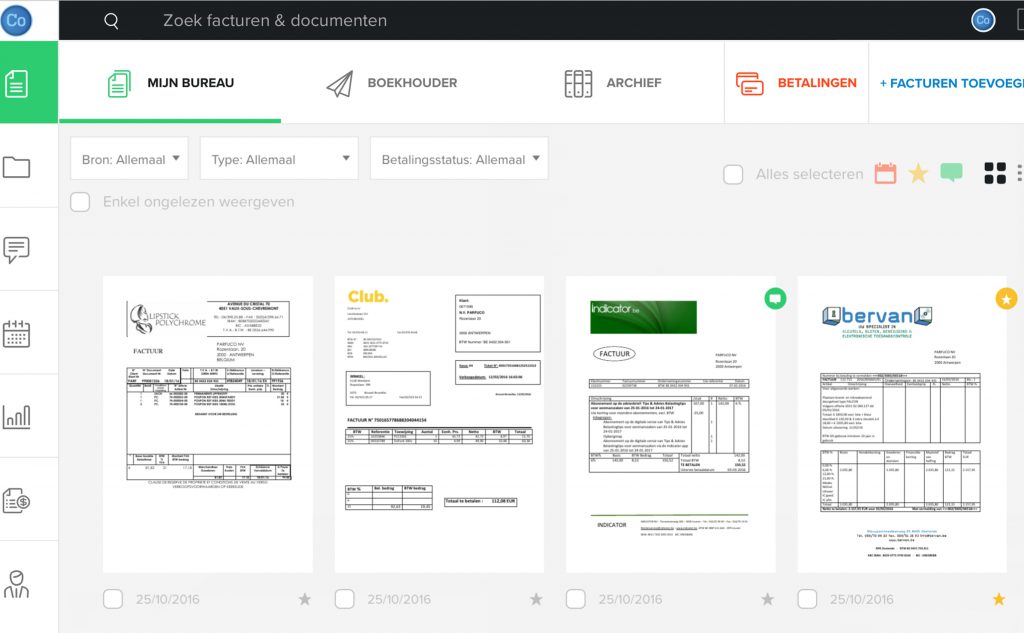Switch to the Boekhouder tab
This screenshot has width=1024, height=633.
click(x=392, y=83)
